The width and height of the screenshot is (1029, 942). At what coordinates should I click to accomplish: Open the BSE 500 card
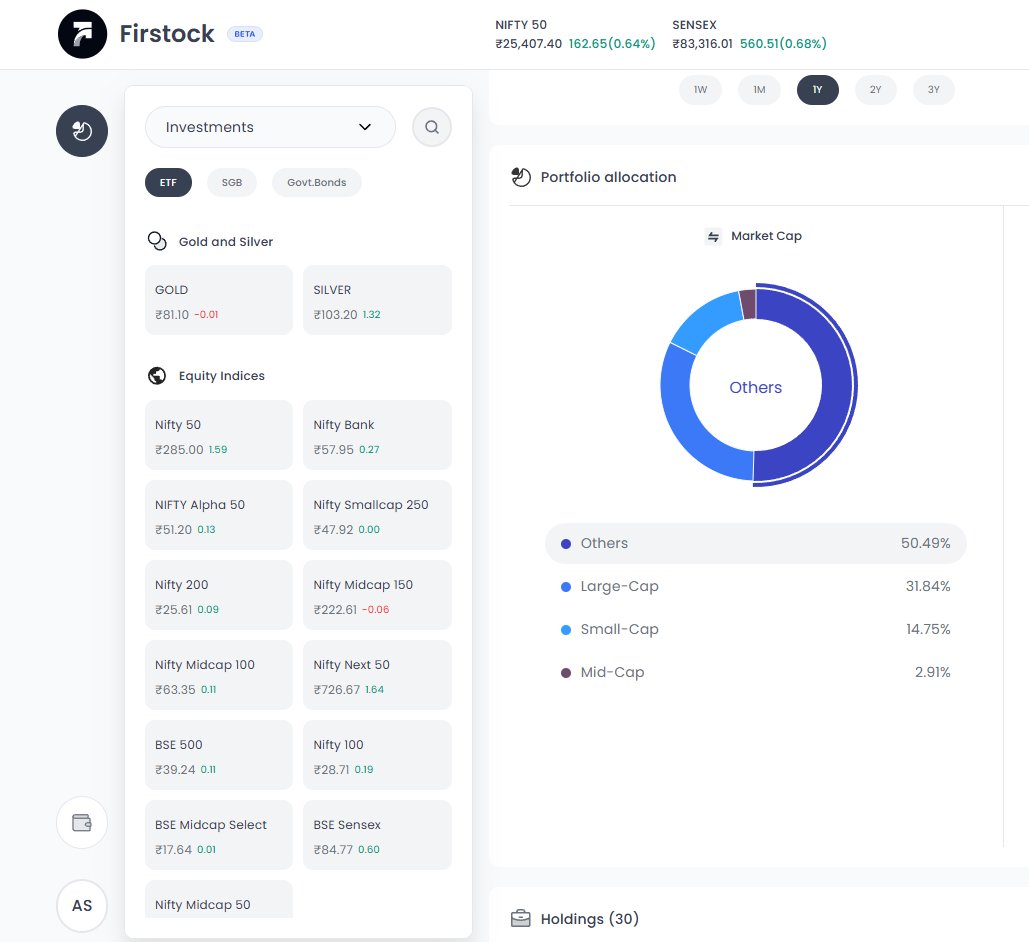[219, 755]
